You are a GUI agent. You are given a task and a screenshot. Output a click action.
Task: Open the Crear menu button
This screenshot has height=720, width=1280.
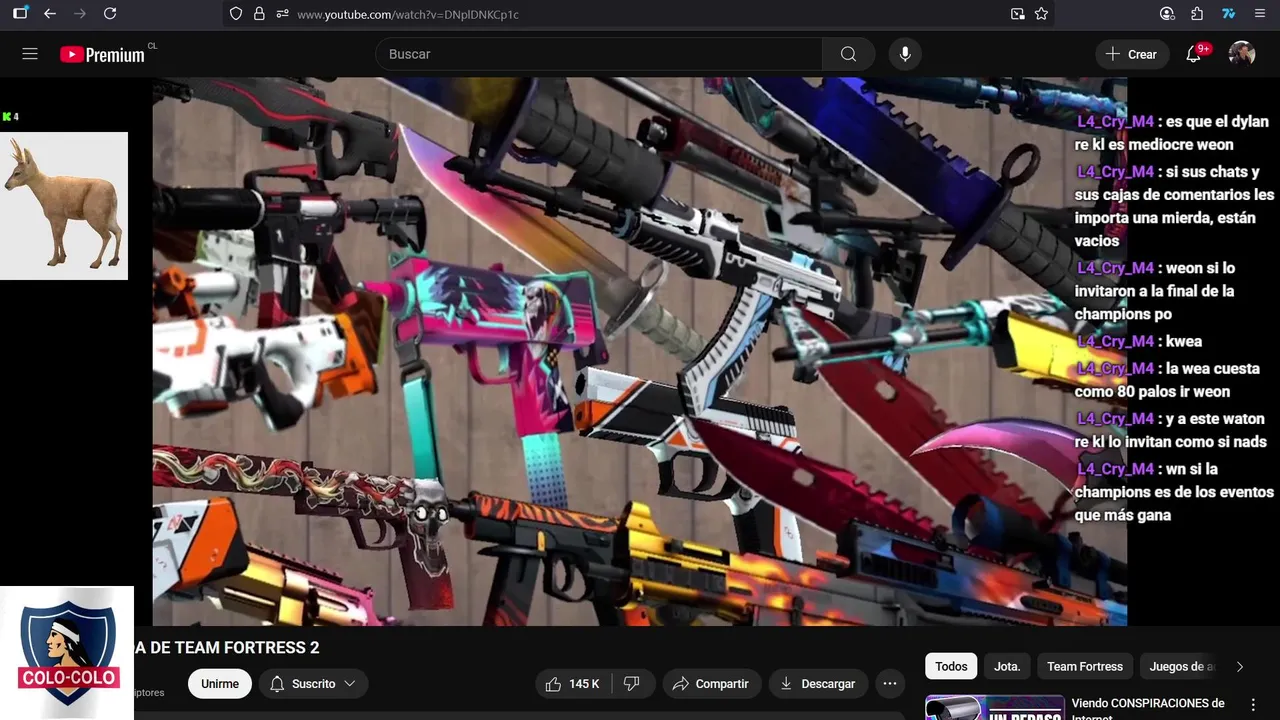tap(1131, 54)
